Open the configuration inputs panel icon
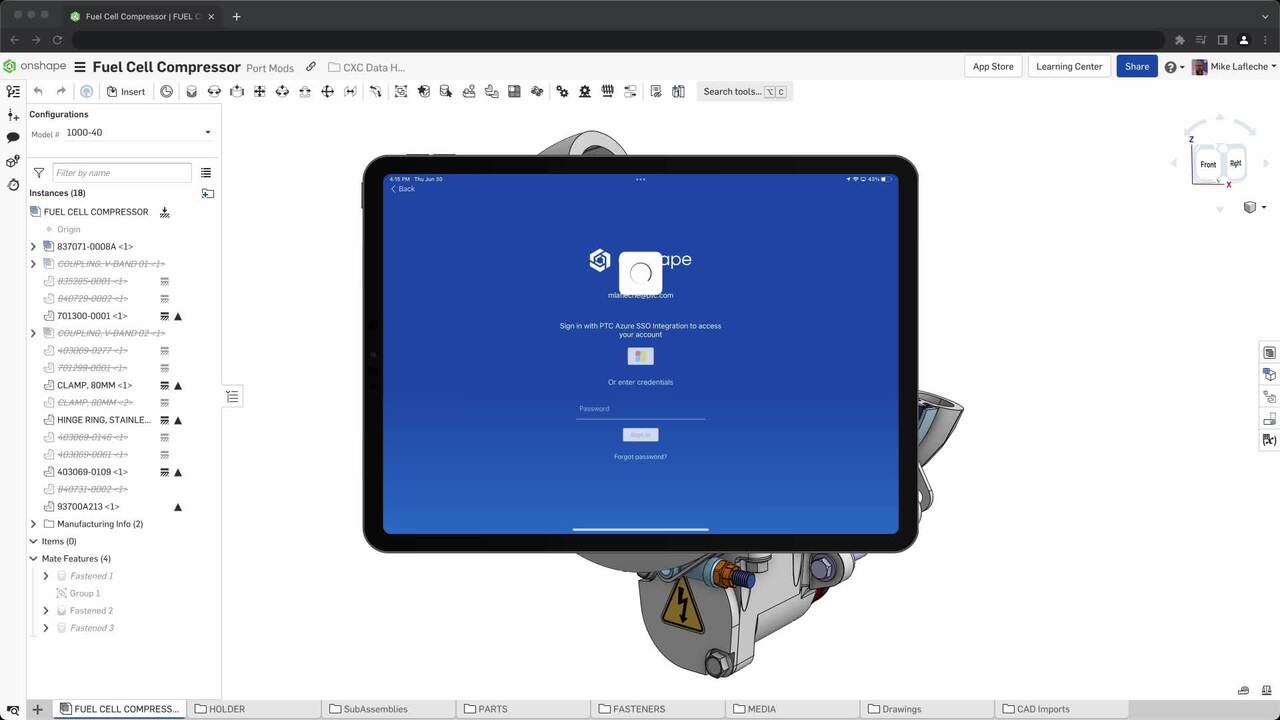 tap(13, 115)
